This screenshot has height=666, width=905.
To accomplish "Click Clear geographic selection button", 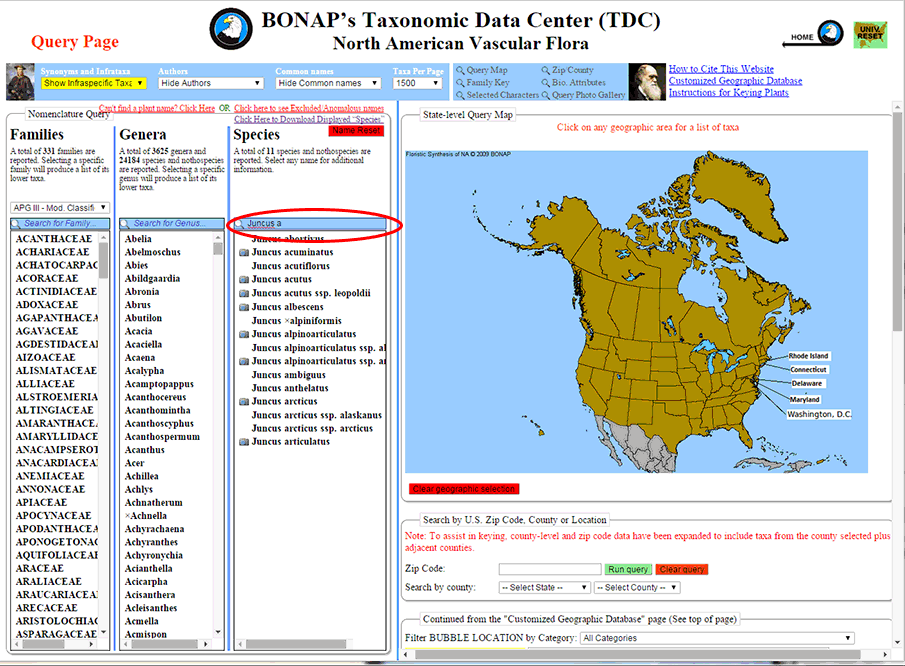I will (x=463, y=489).
